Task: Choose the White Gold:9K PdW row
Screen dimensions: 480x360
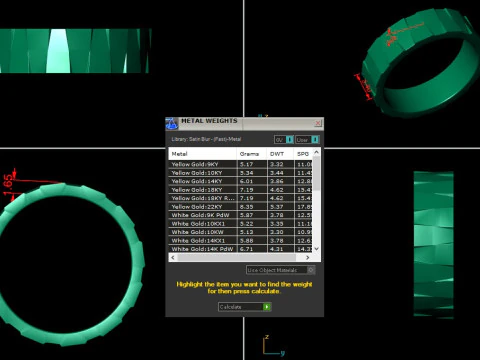Action: coord(241,215)
